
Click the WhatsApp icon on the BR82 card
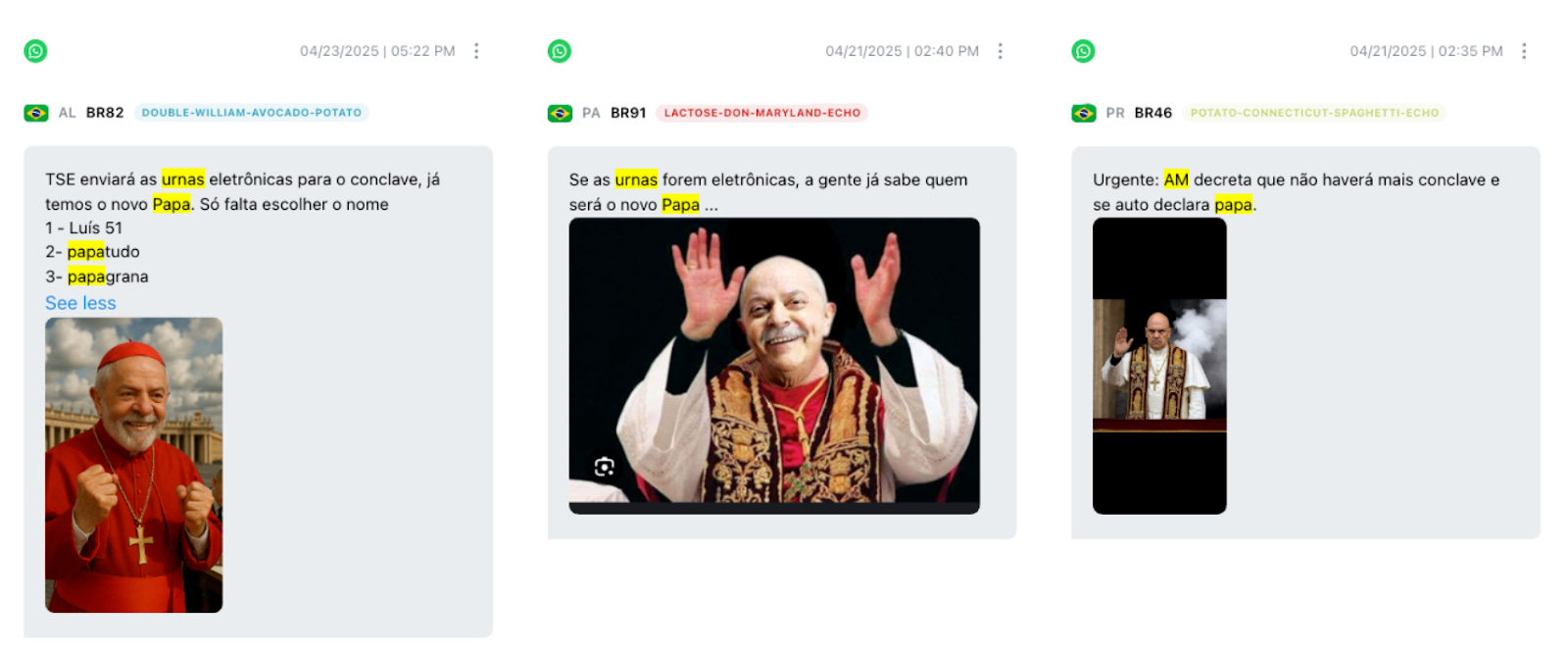point(35,51)
